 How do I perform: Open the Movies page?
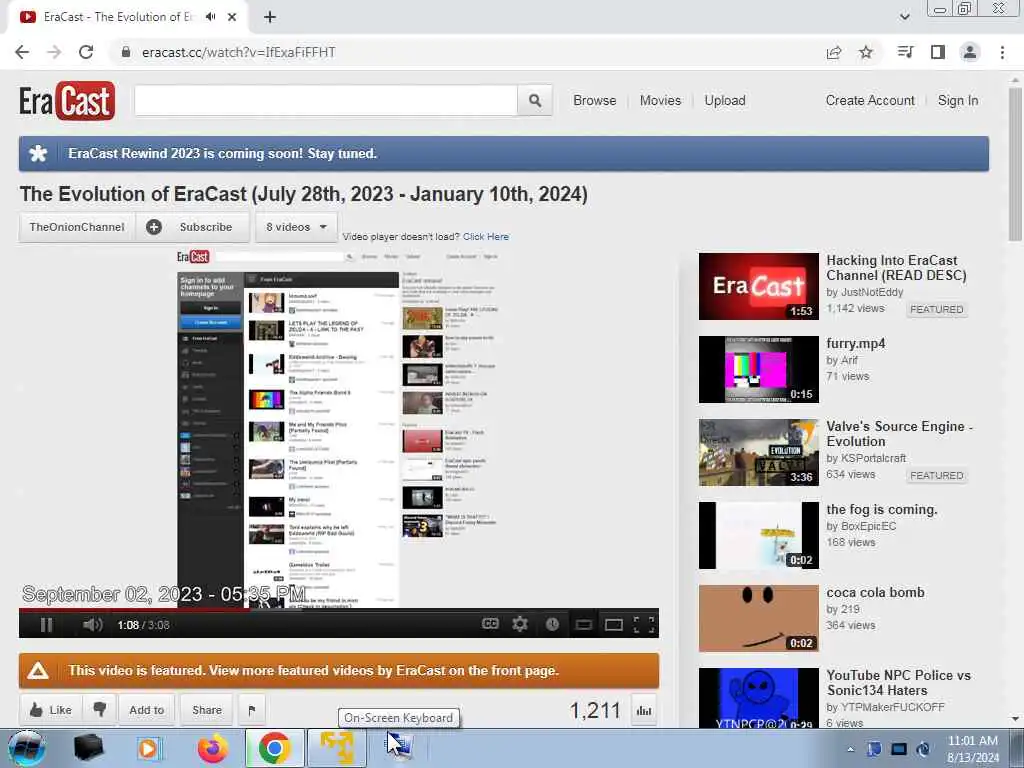660,101
